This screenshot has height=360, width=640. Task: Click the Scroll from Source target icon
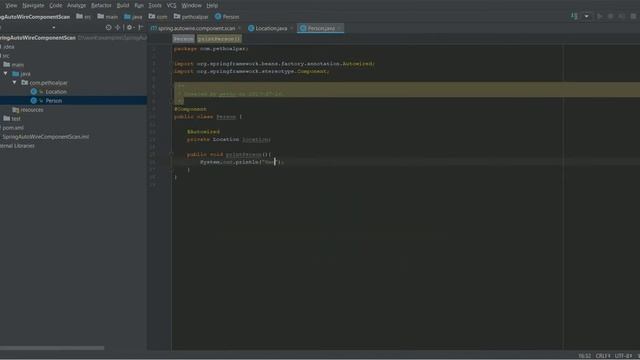point(108,27)
